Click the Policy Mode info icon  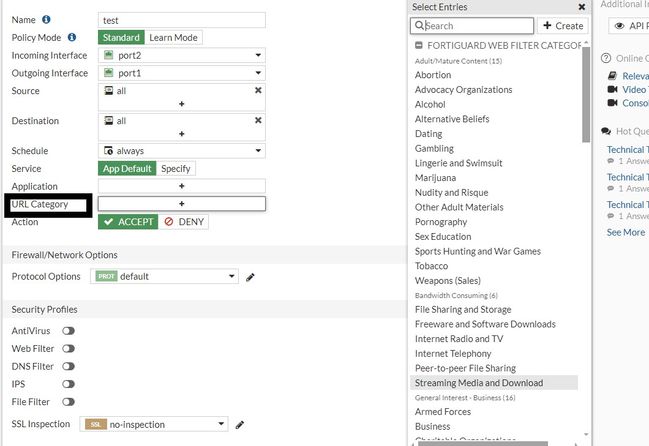click(72, 37)
